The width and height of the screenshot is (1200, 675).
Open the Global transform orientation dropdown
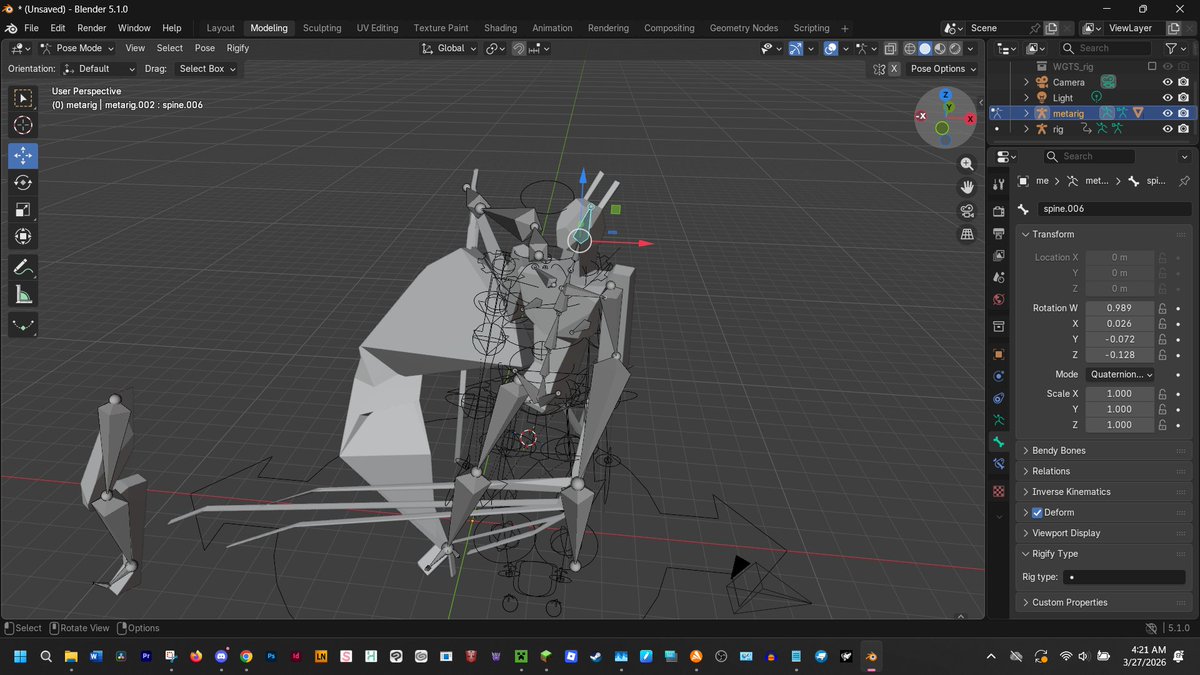[x=449, y=48]
